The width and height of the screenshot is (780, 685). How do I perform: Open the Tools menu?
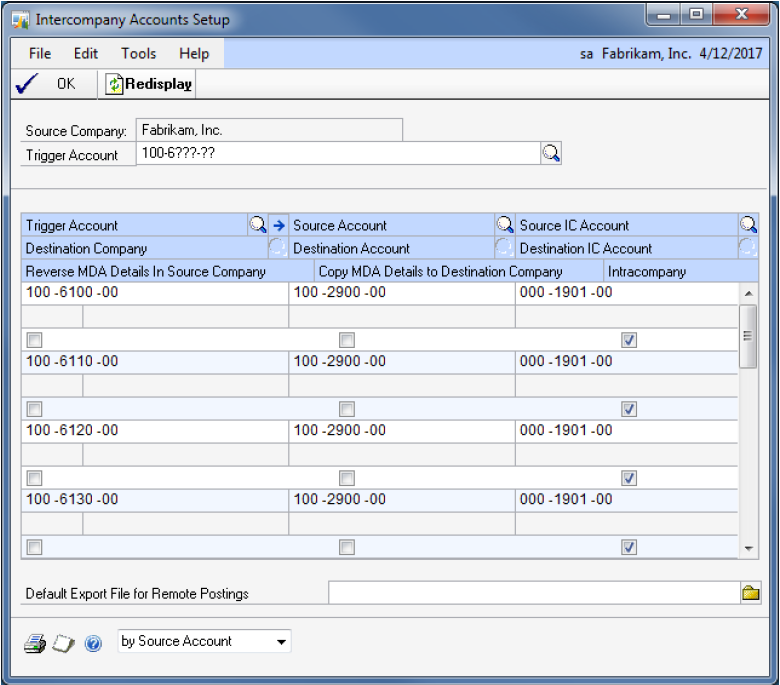(138, 53)
